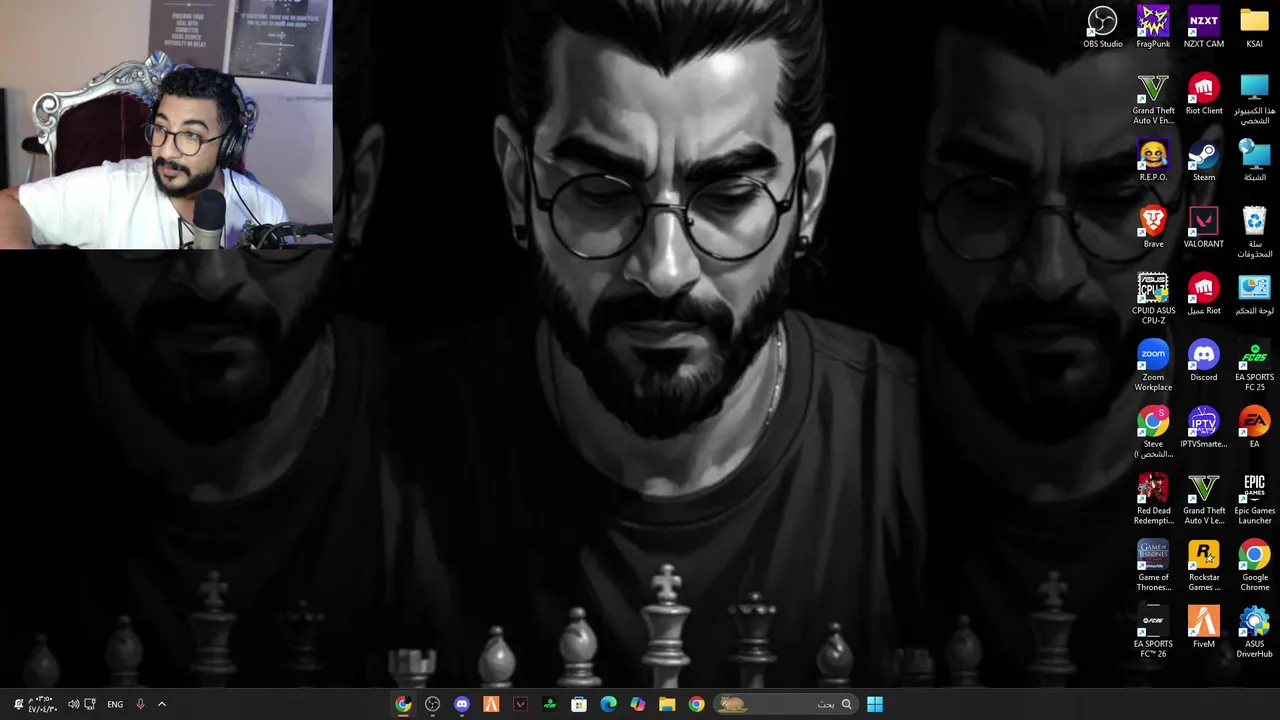Open the لوحة التحكم Control Panel icon

coord(1254,295)
